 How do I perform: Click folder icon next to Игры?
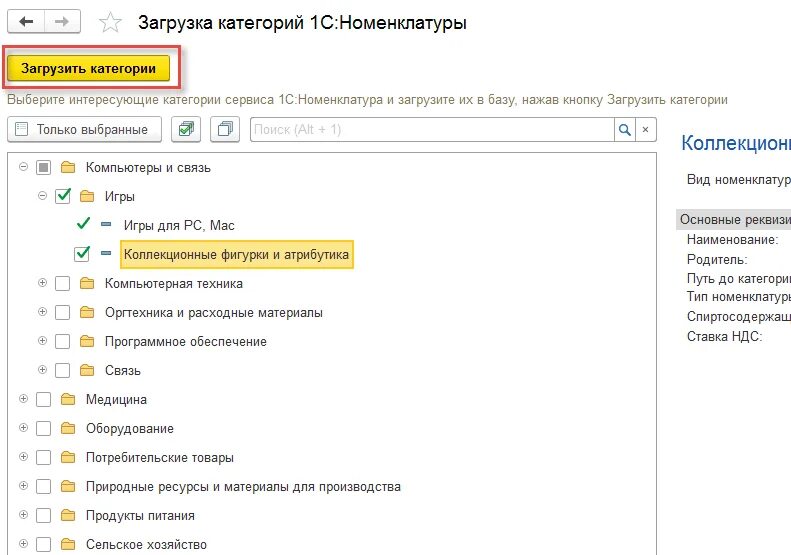tap(87, 196)
